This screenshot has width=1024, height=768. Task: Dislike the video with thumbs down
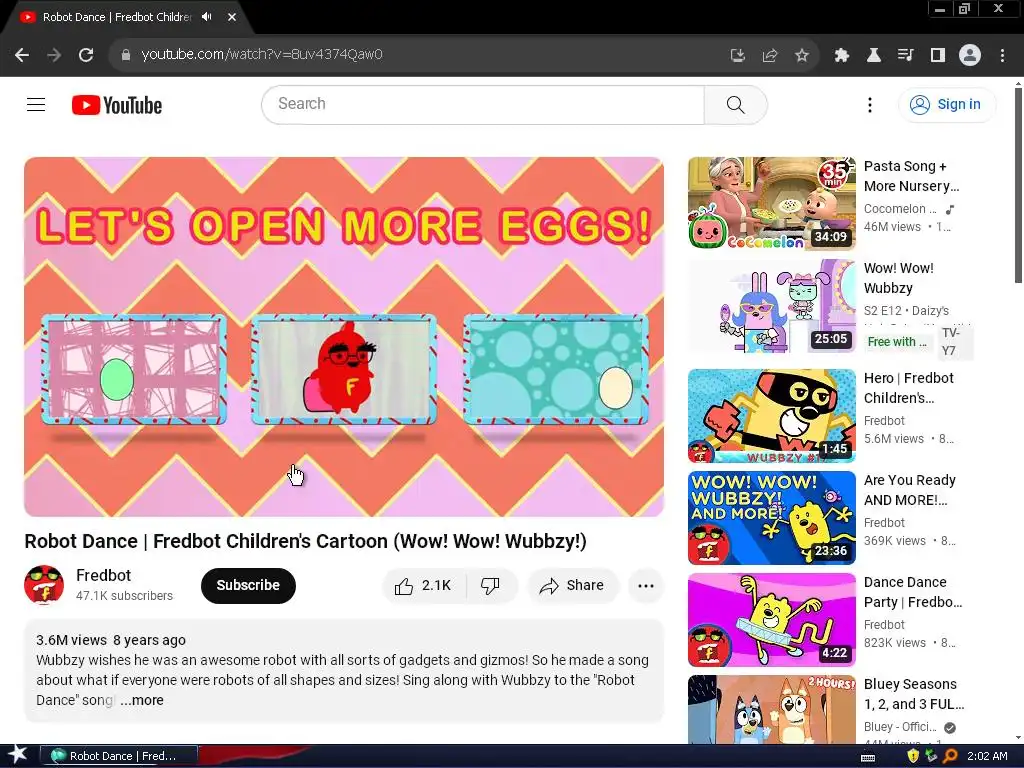(x=491, y=586)
